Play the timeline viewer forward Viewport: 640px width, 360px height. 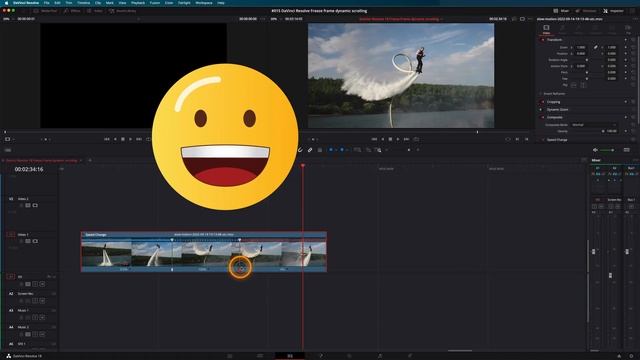point(398,139)
